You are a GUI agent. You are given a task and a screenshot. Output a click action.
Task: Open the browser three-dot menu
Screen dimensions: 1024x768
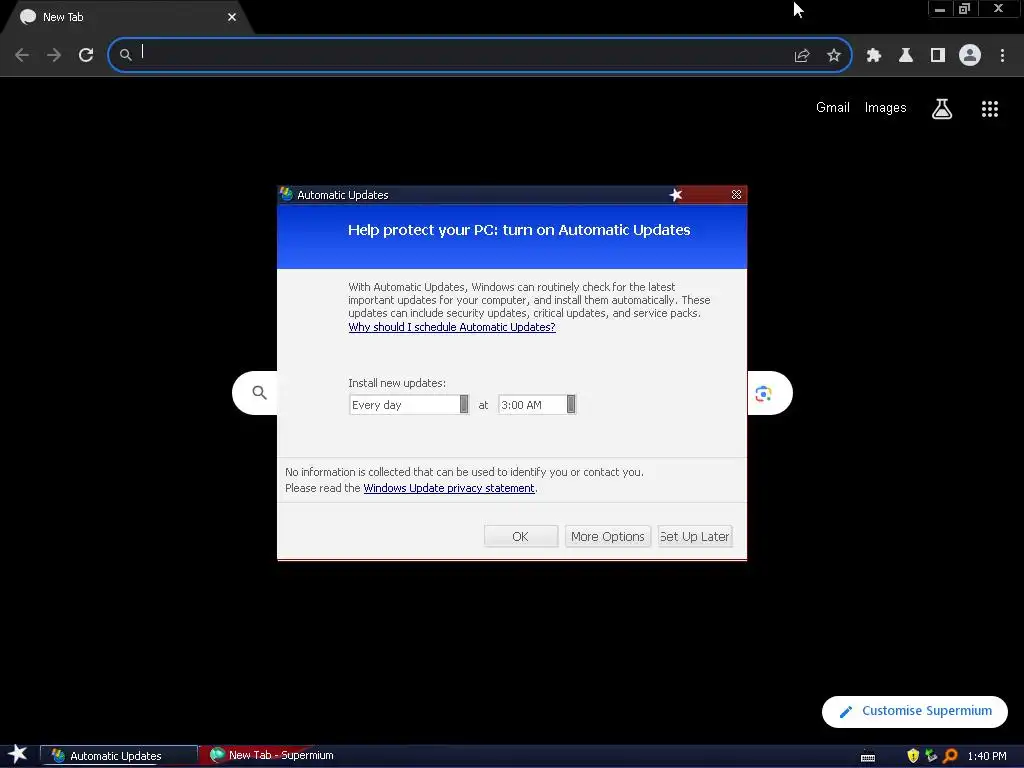click(1002, 56)
